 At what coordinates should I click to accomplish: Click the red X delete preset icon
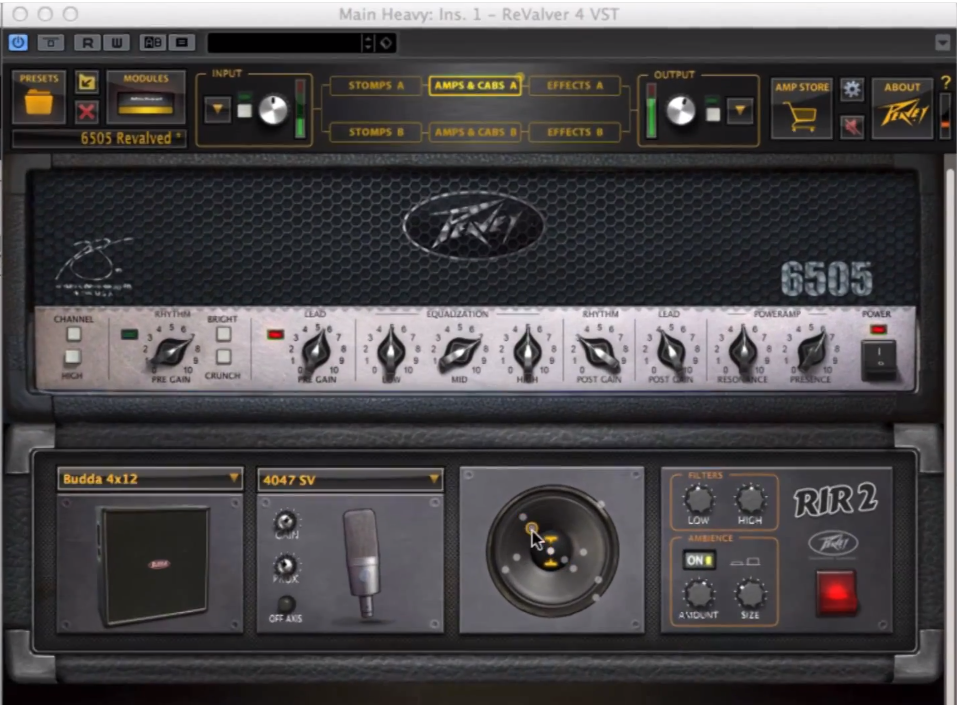click(x=86, y=110)
